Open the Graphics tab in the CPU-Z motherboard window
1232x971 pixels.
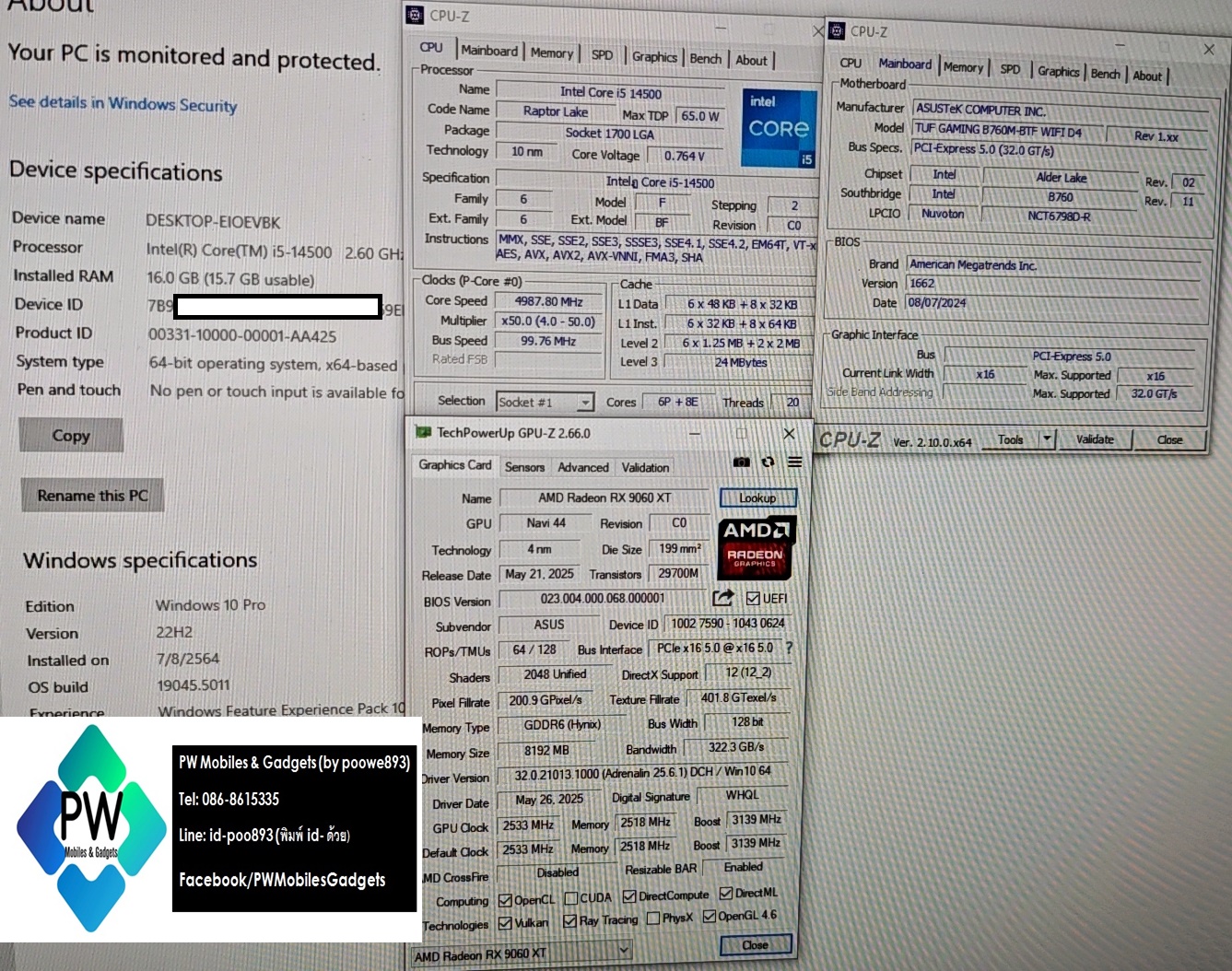point(1058,72)
